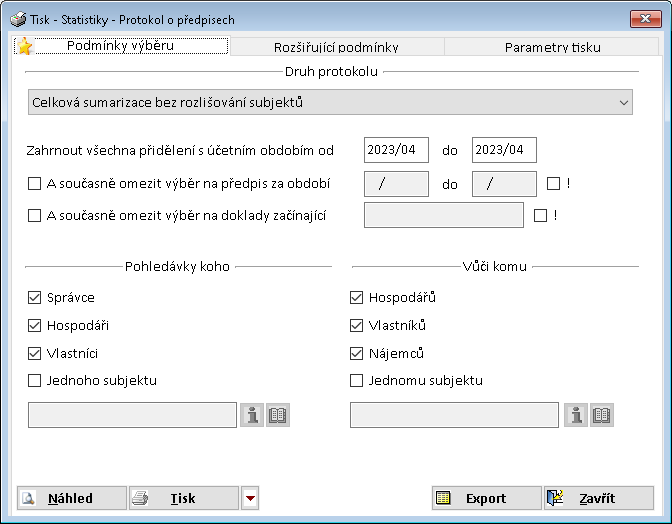Open the red arrow dropdown next to Tisk
672x524 pixels.
click(251, 498)
